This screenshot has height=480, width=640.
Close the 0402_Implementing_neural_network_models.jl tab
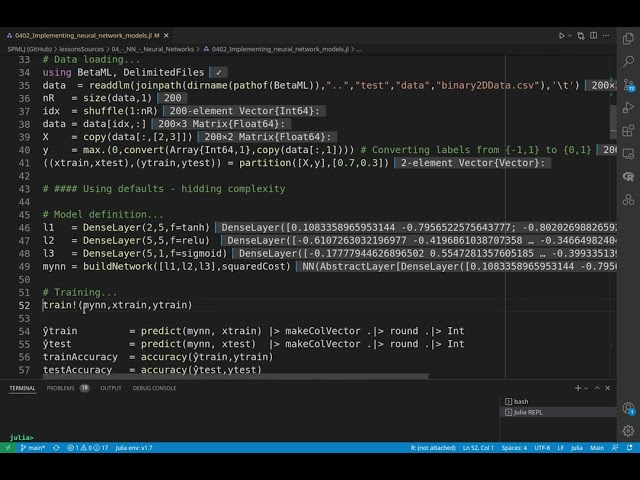166,36
